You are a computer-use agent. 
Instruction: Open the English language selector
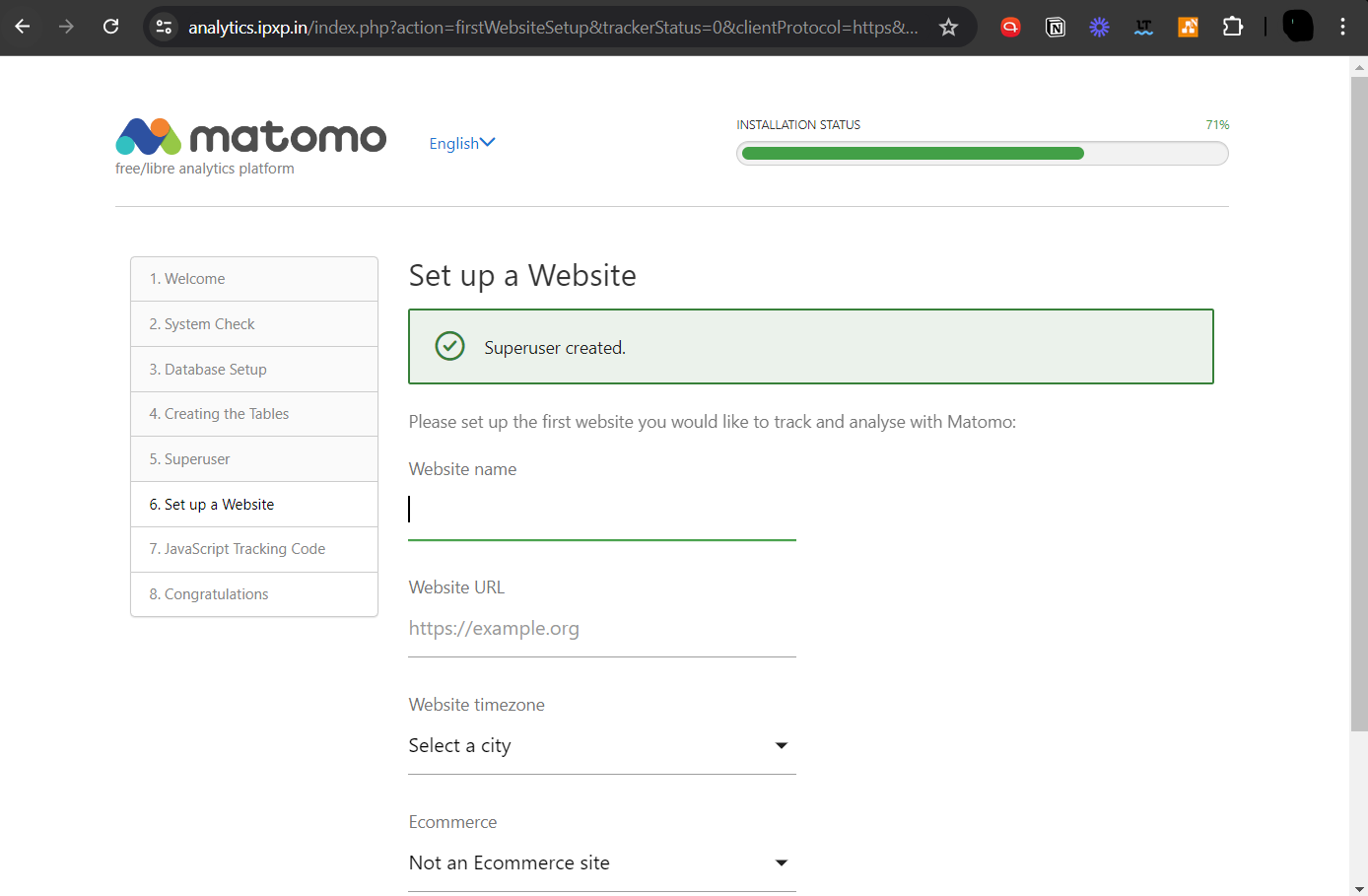(x=462, y=143)
